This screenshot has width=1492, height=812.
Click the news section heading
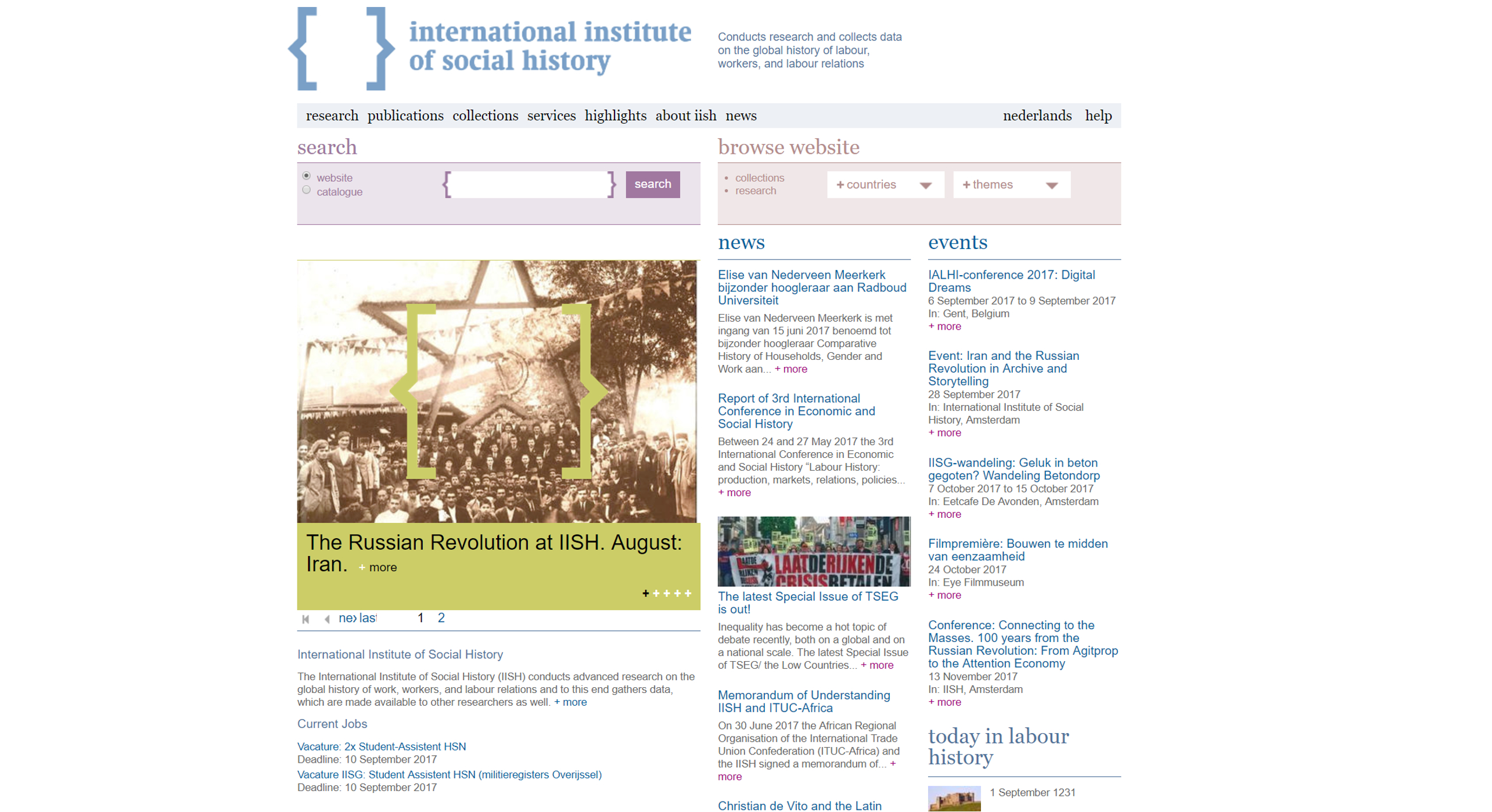[x=741, y=242]
